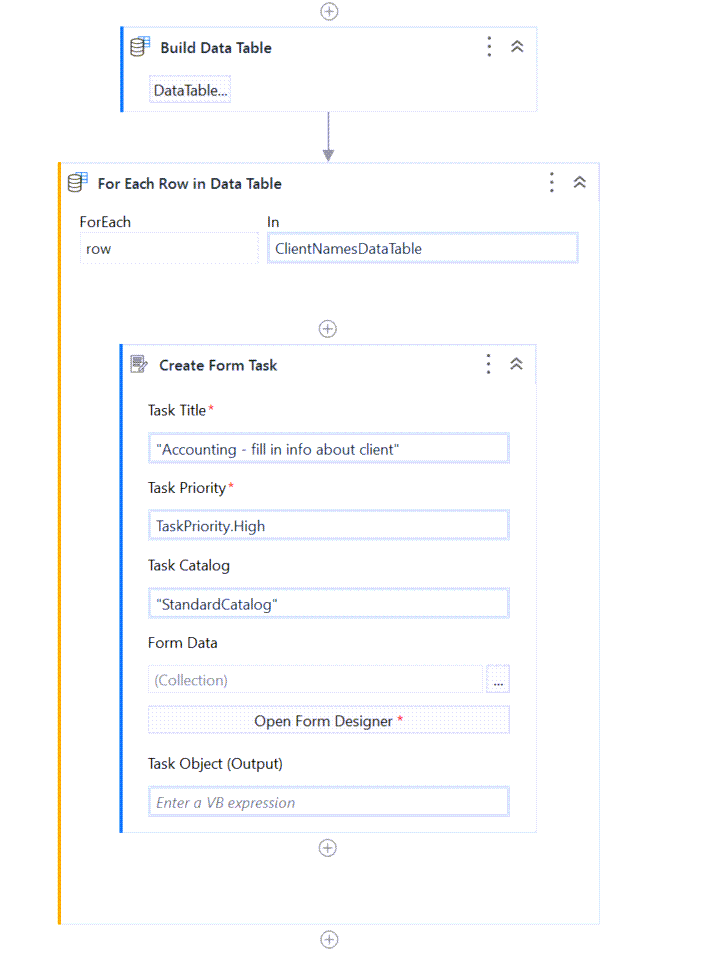The height and width of the screenshot is (956, 716).
Task: Add activity below Create Form Task
Action: click(x=327, y=848)
